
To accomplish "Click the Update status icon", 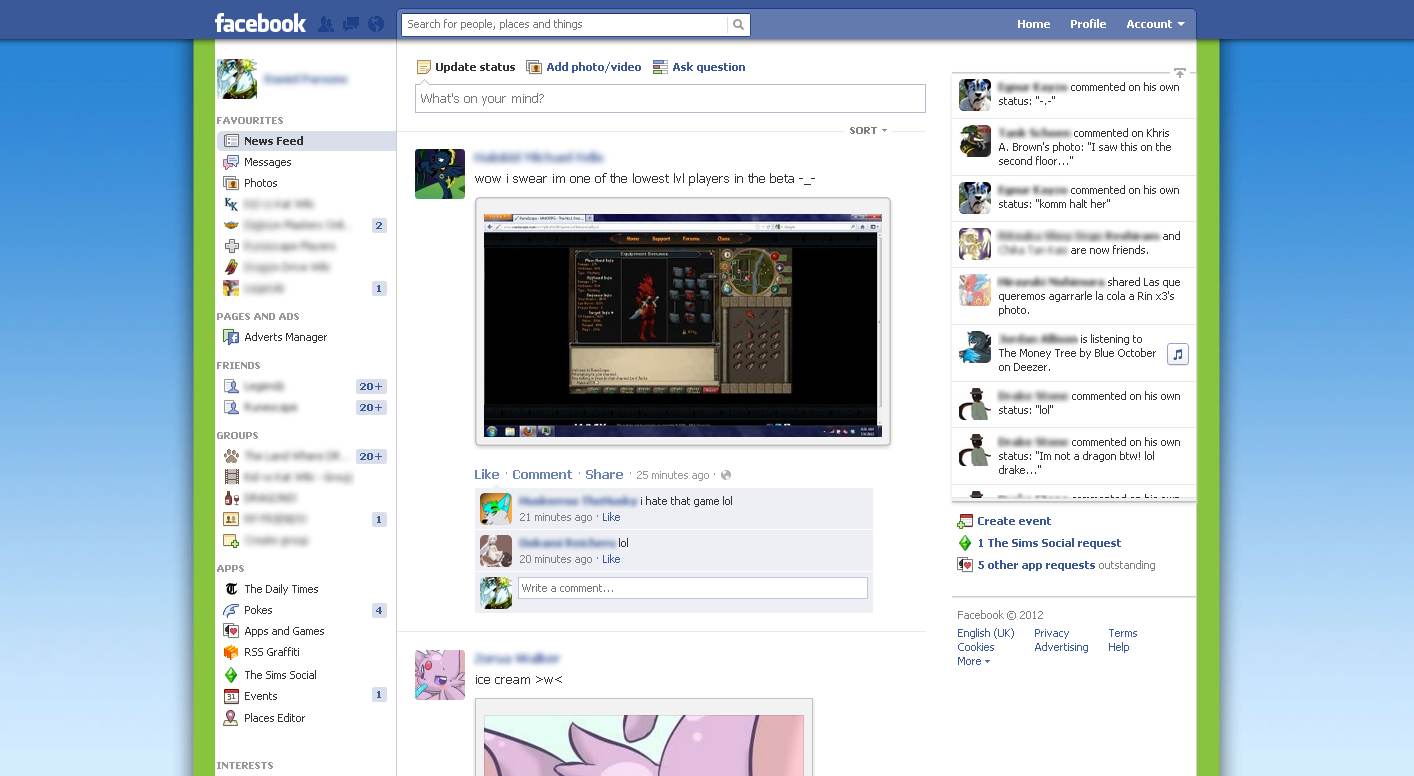I will point(424,67).
